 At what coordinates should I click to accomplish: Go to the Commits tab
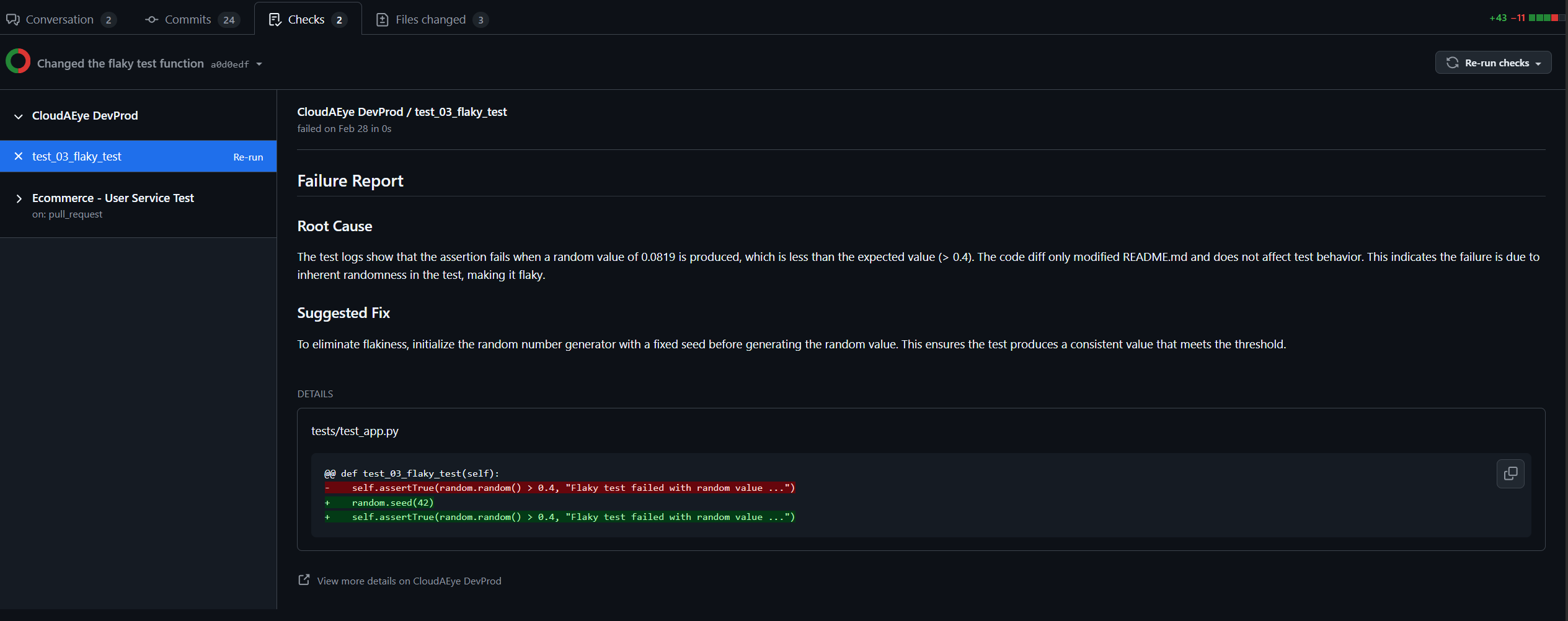coord(188,20)
